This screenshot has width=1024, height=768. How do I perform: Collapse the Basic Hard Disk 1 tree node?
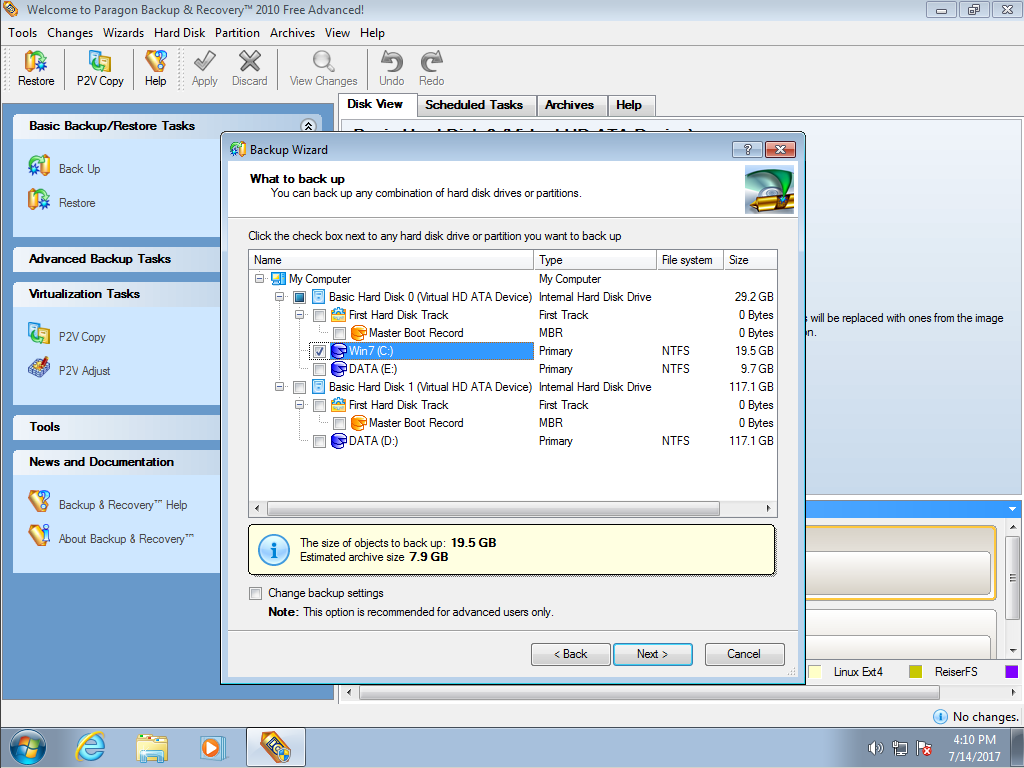pos(280,387)
